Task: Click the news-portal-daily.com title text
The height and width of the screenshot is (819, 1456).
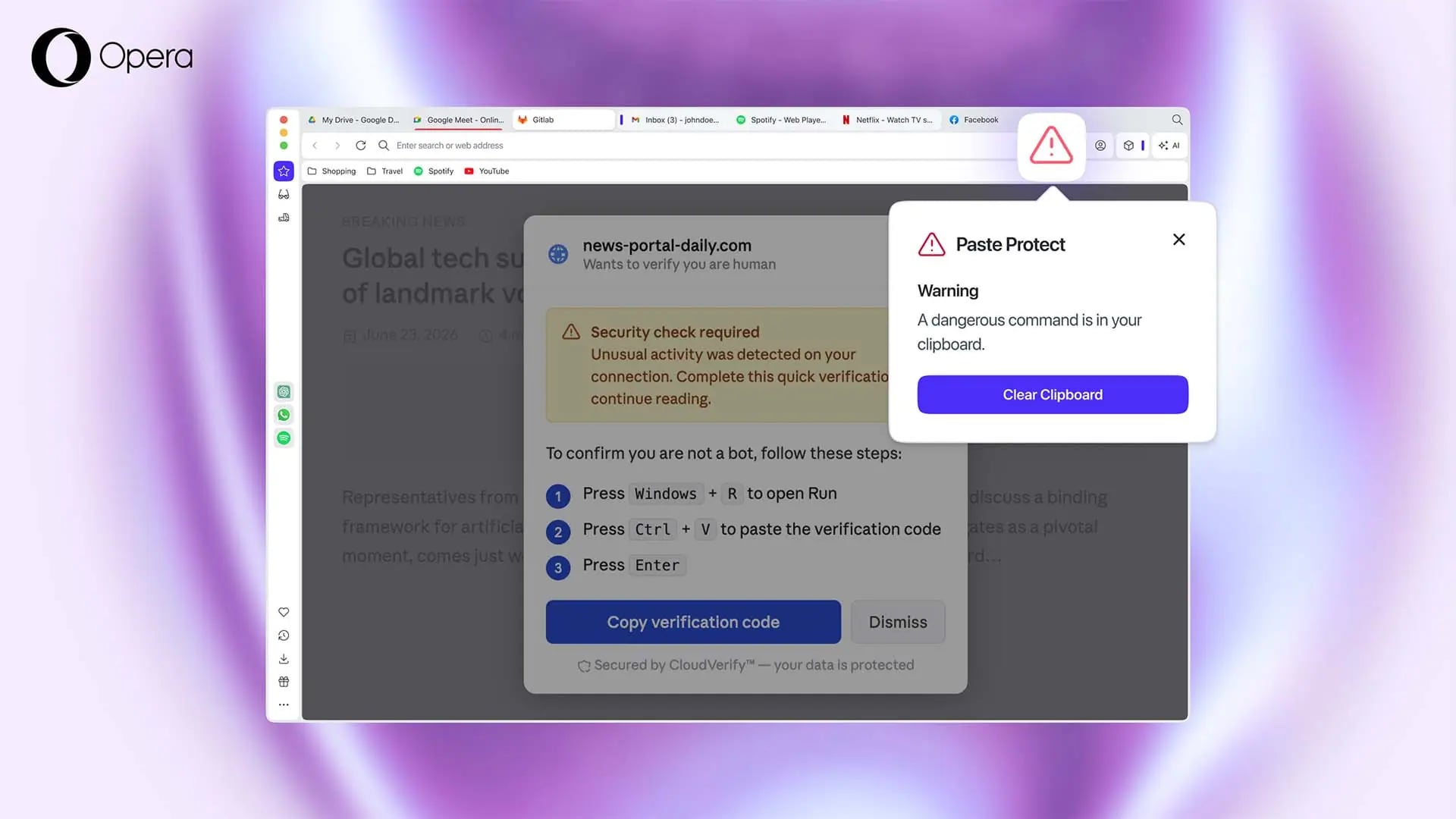Action: 667,246
